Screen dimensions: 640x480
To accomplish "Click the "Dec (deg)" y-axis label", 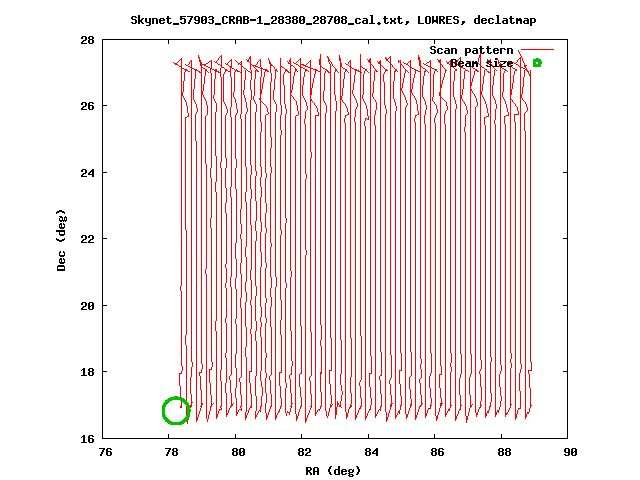I will tap(61, 239).
